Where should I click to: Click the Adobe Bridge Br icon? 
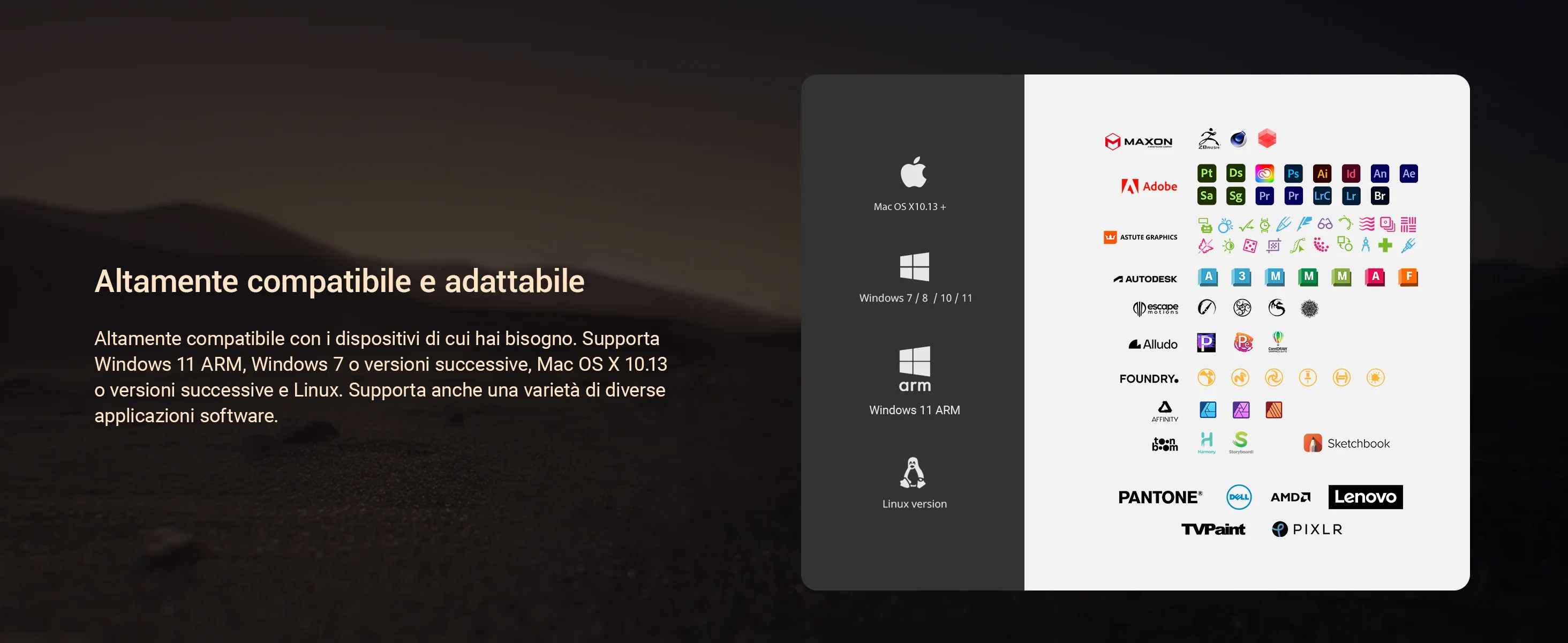coord(1380,196)
